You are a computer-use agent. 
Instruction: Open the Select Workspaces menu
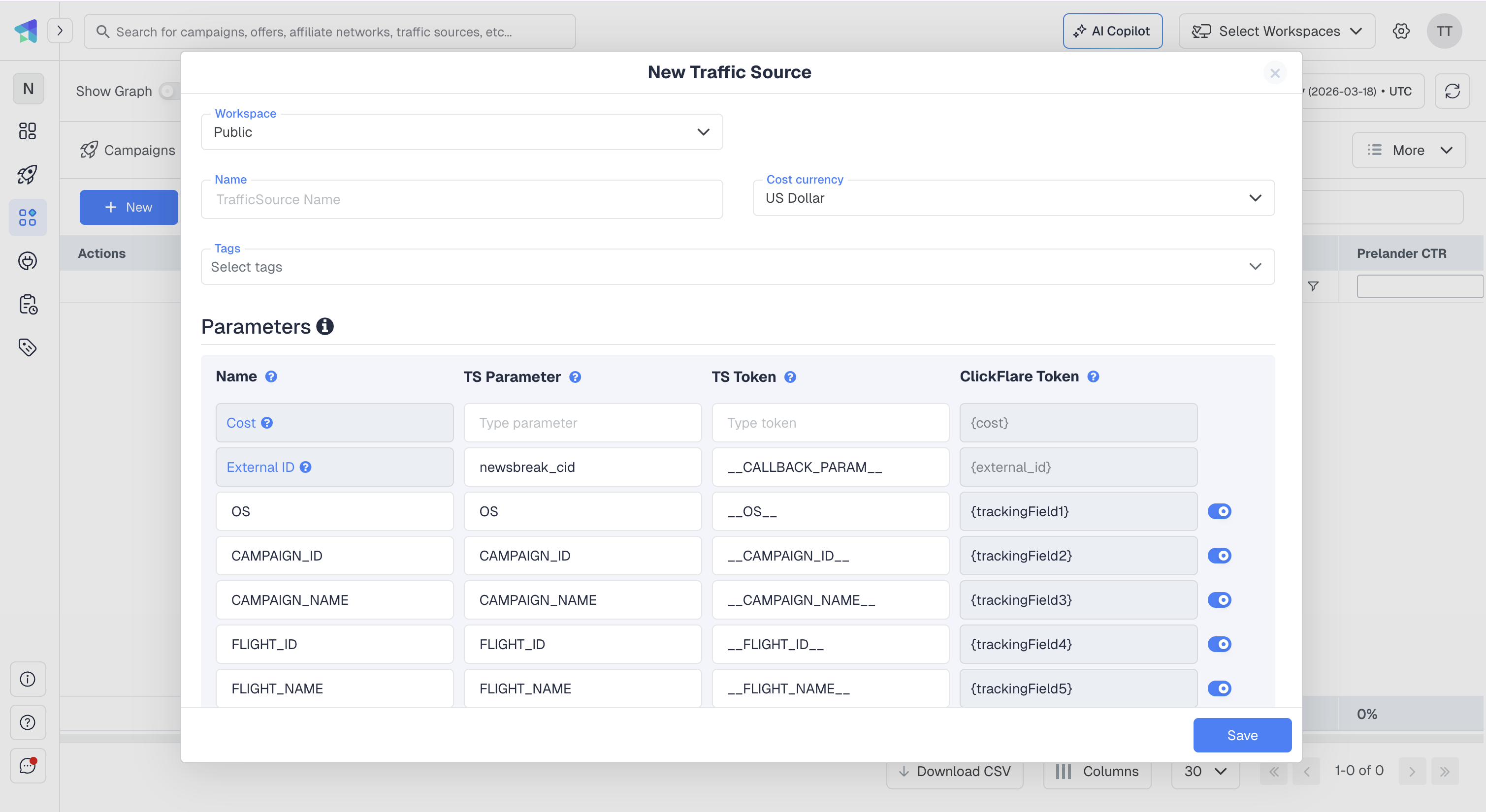(1277, 31)
